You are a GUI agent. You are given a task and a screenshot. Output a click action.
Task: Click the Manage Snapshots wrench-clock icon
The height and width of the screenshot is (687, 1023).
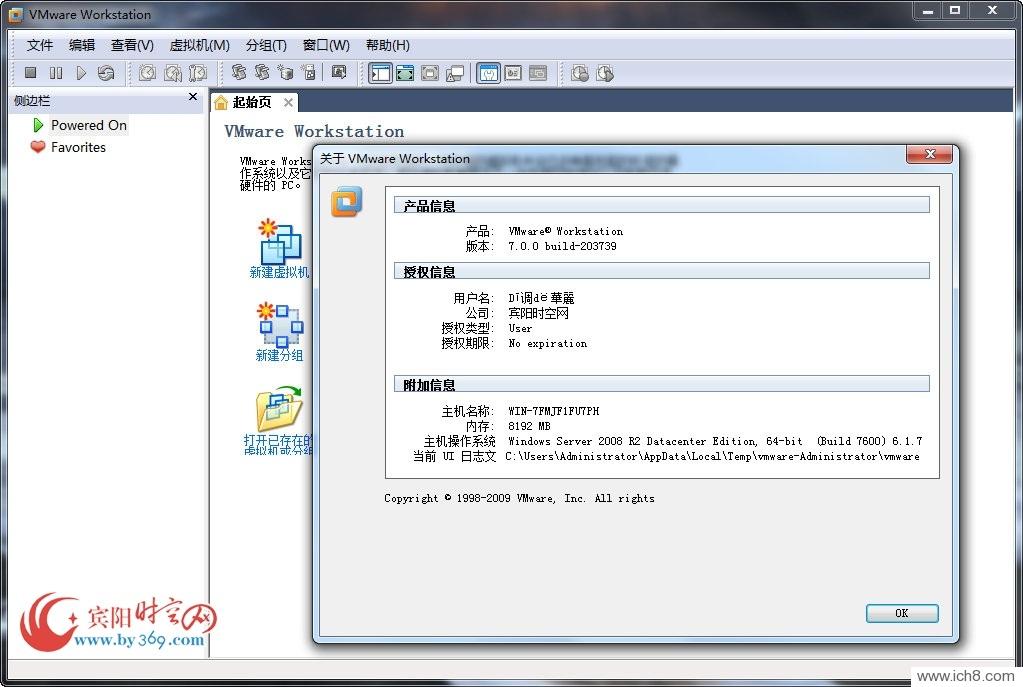tap(198, 73)
